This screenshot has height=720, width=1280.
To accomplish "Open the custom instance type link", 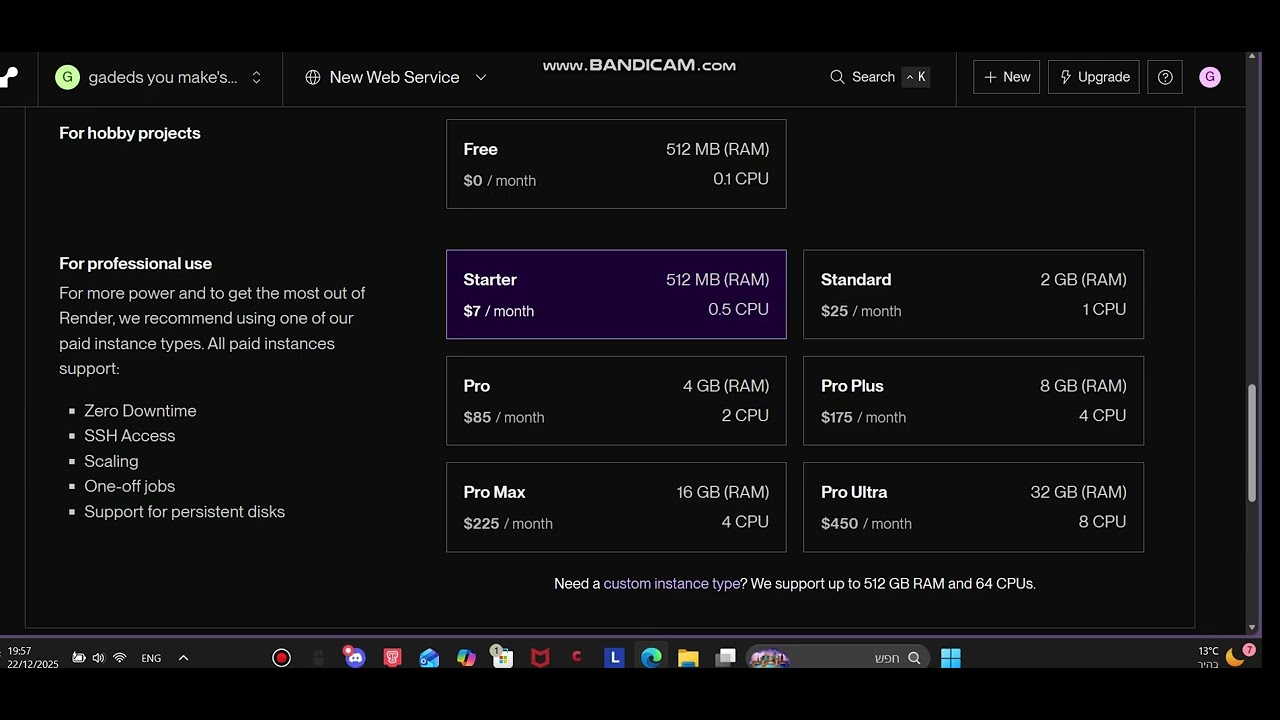I will tap(671, 583).
